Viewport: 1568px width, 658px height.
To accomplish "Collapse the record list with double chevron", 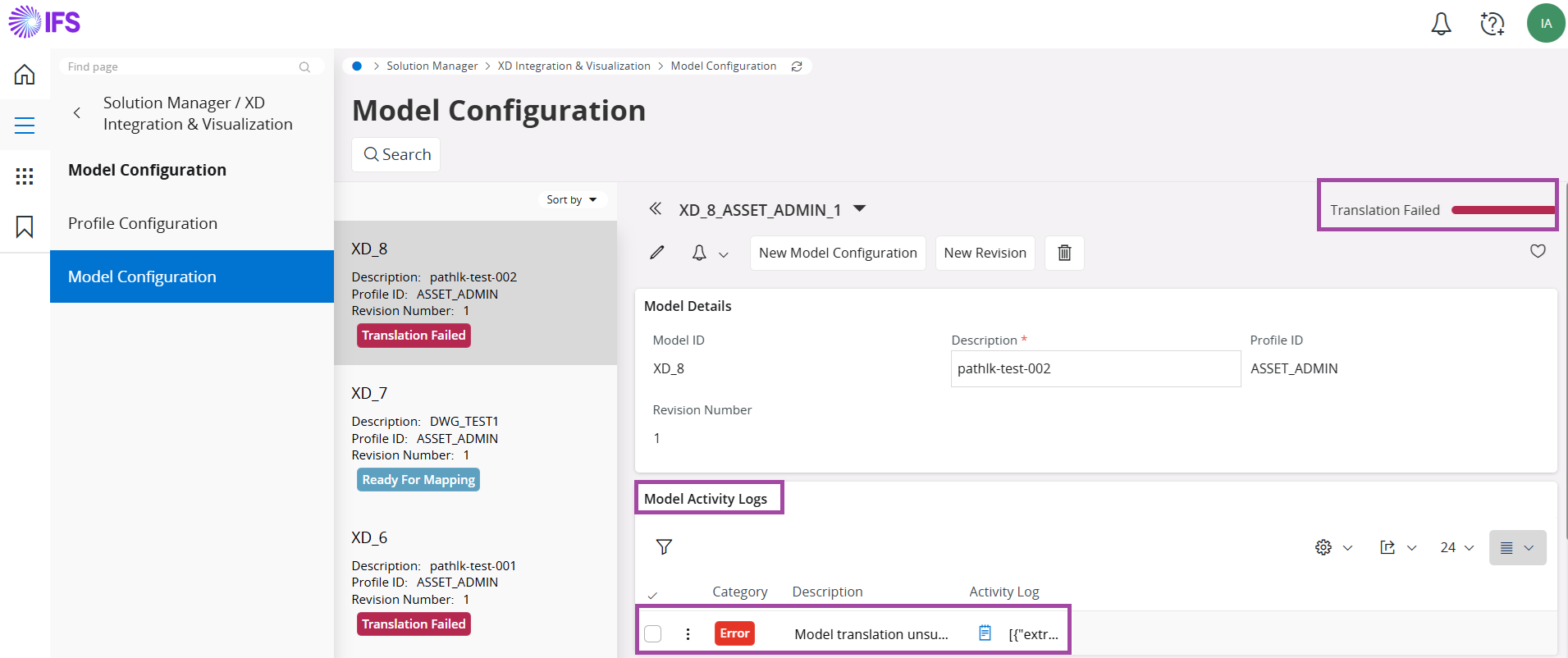I will [655, 209].
